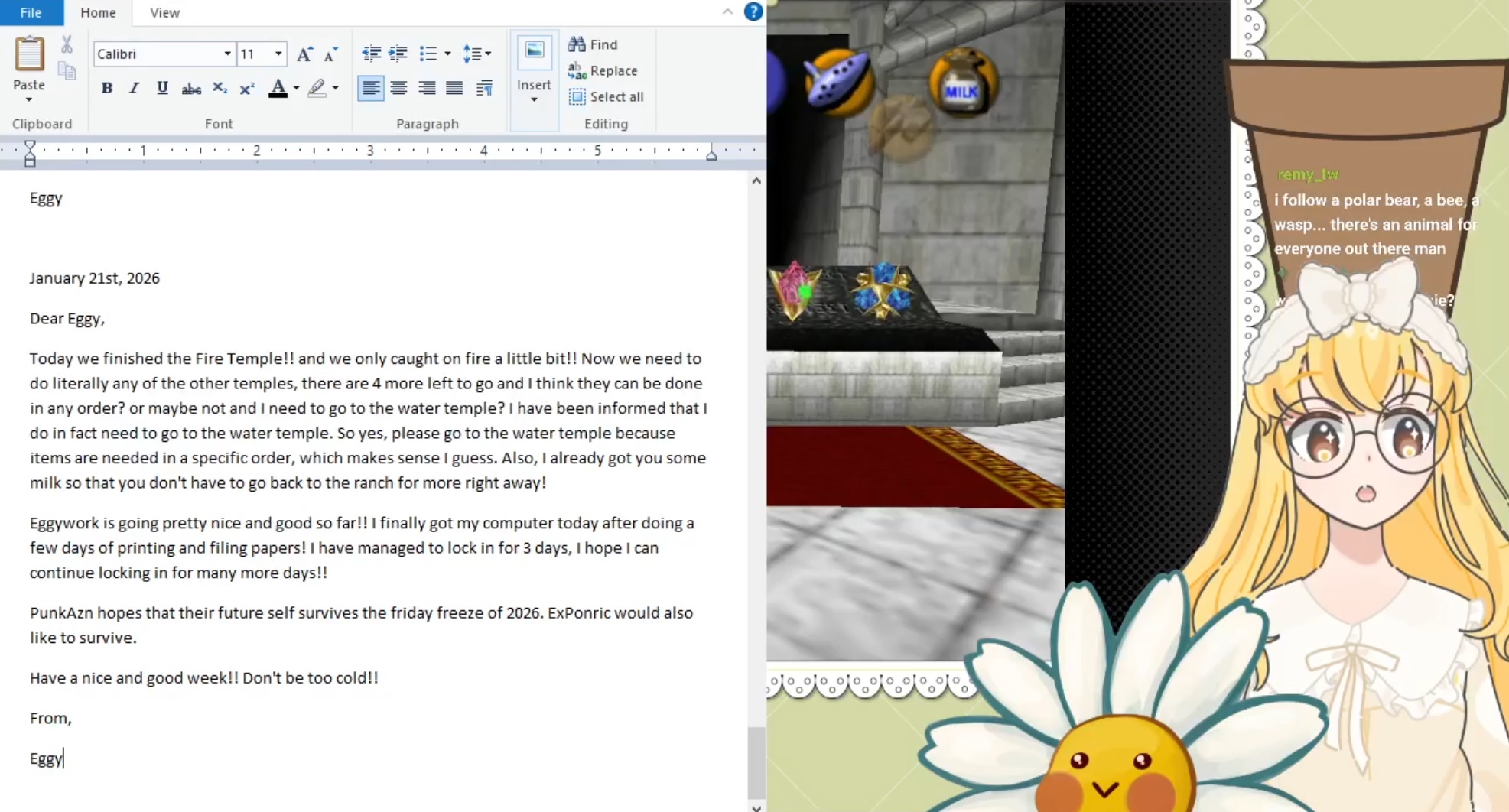The image size is (1509, 812).
Task: Click the Select all text label
Action: click(616, 96)
